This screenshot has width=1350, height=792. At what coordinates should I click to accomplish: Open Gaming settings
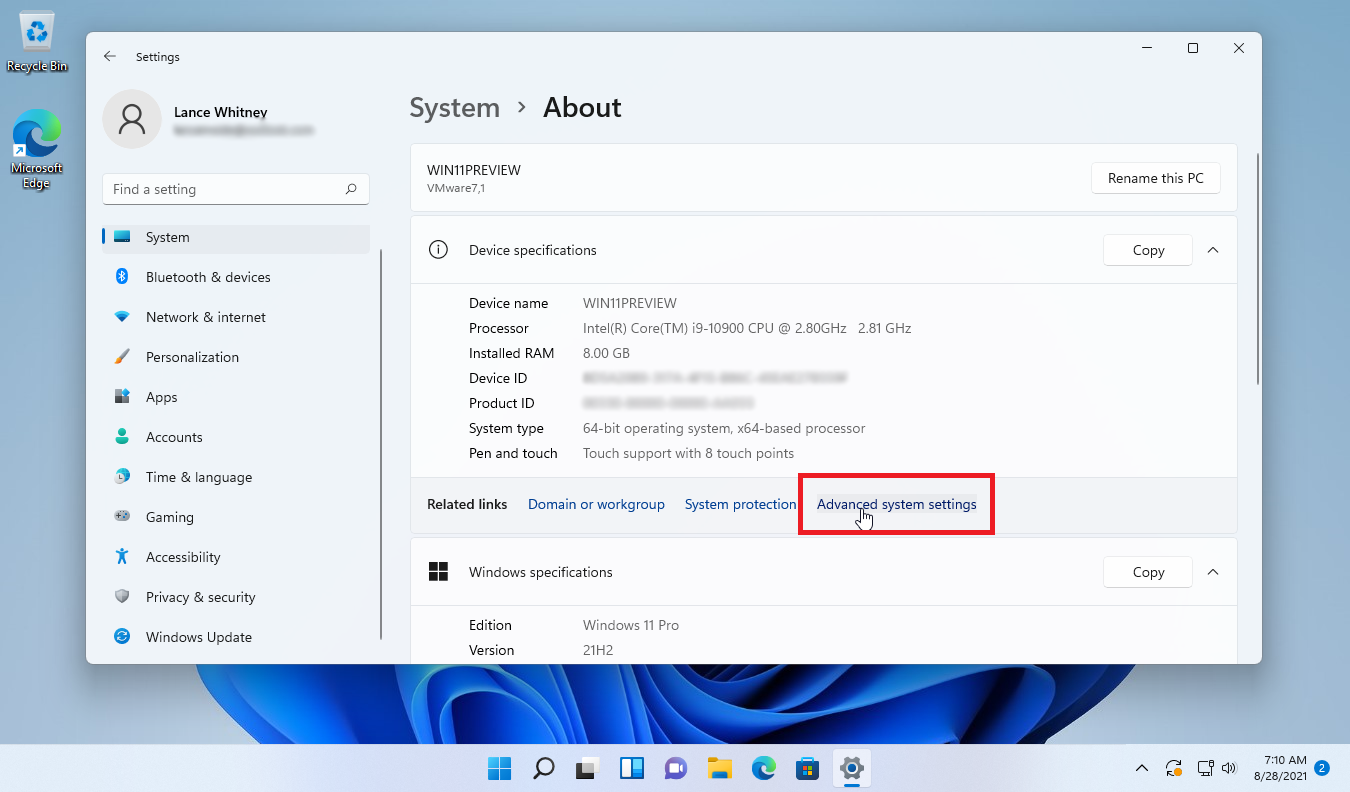click(236, 517)
